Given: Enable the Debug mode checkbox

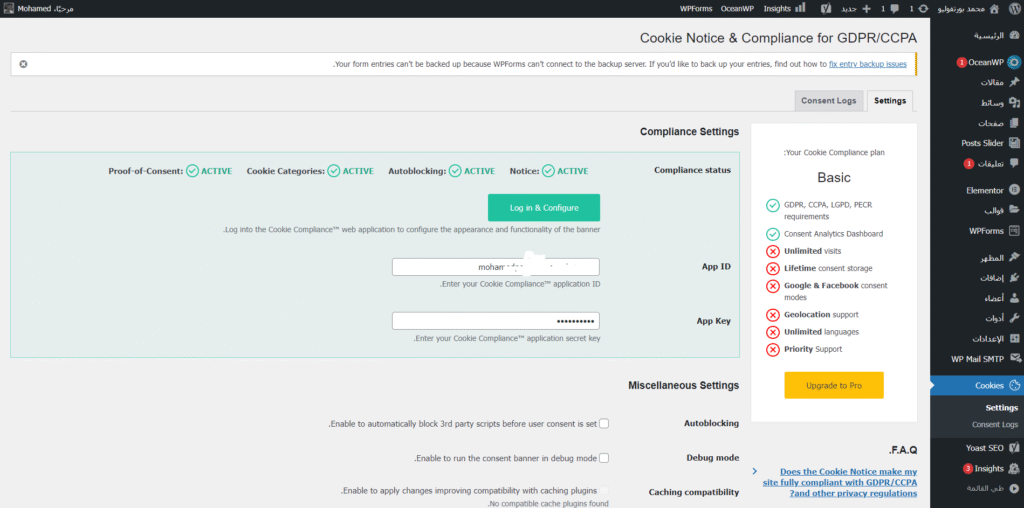Looking at the screenshot, I should click(x=604, y=458).
